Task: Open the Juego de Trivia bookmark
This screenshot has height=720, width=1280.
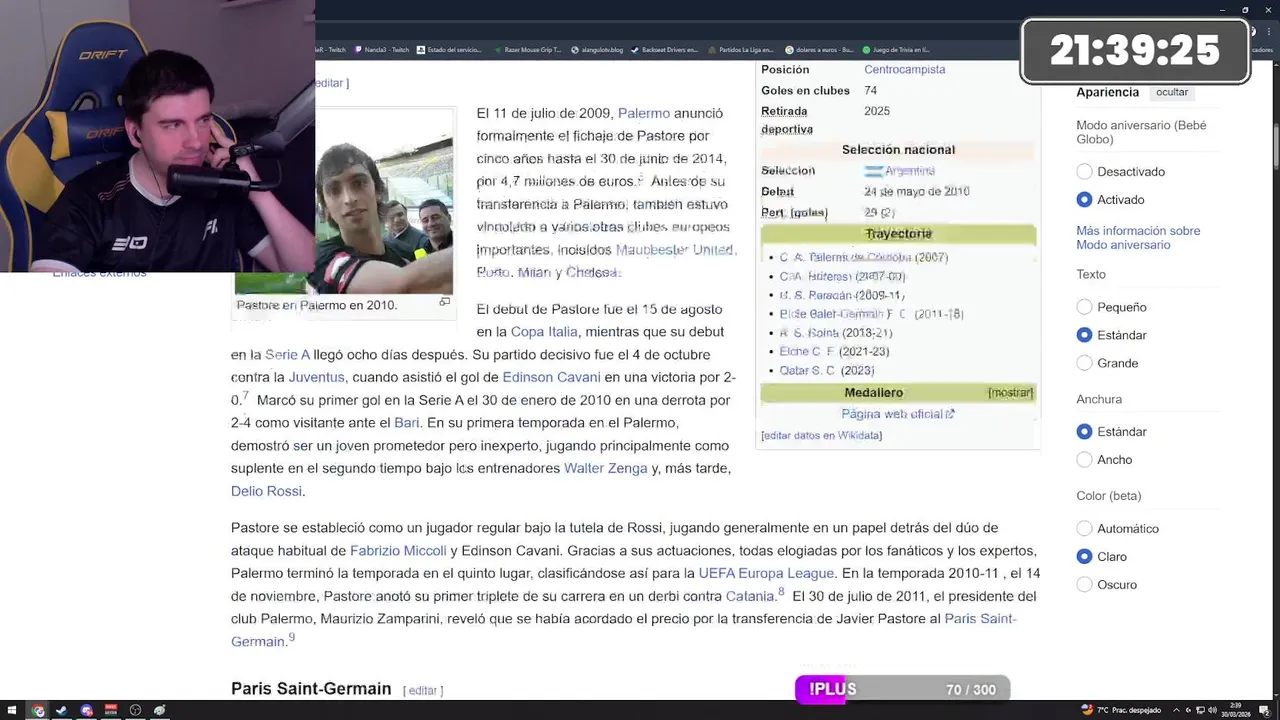Action: [896, 50]
